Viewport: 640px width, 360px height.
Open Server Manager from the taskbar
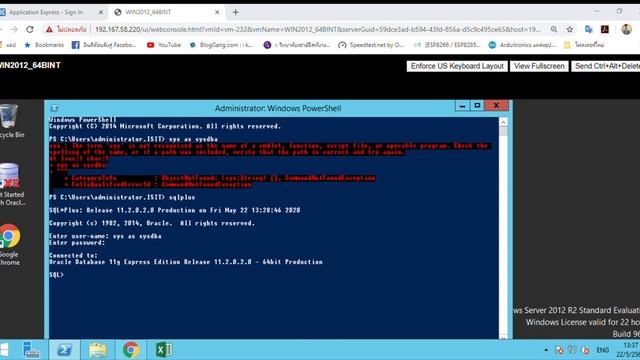[x=31, y=350]
